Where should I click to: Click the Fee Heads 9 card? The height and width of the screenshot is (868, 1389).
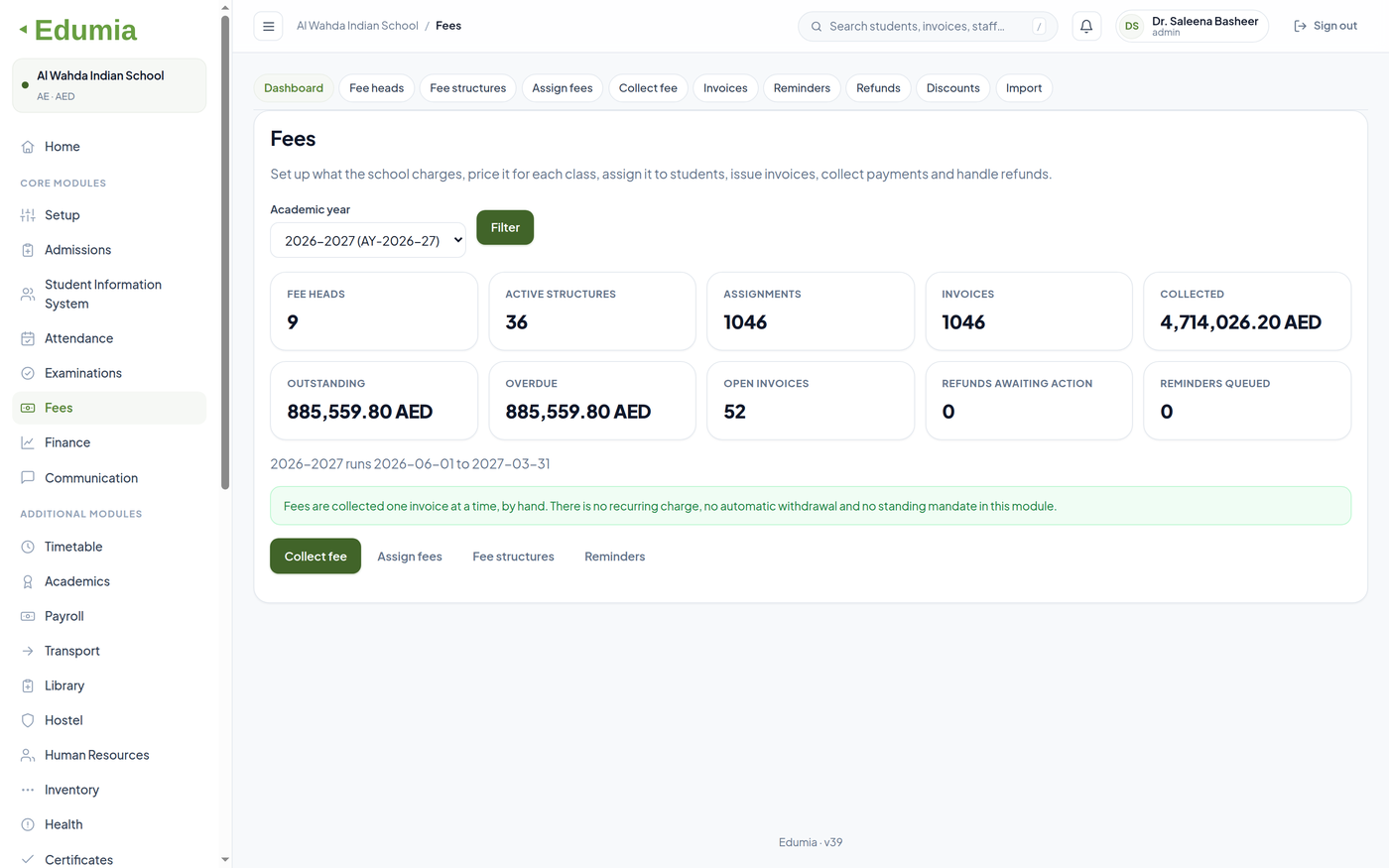coord(374,311)
